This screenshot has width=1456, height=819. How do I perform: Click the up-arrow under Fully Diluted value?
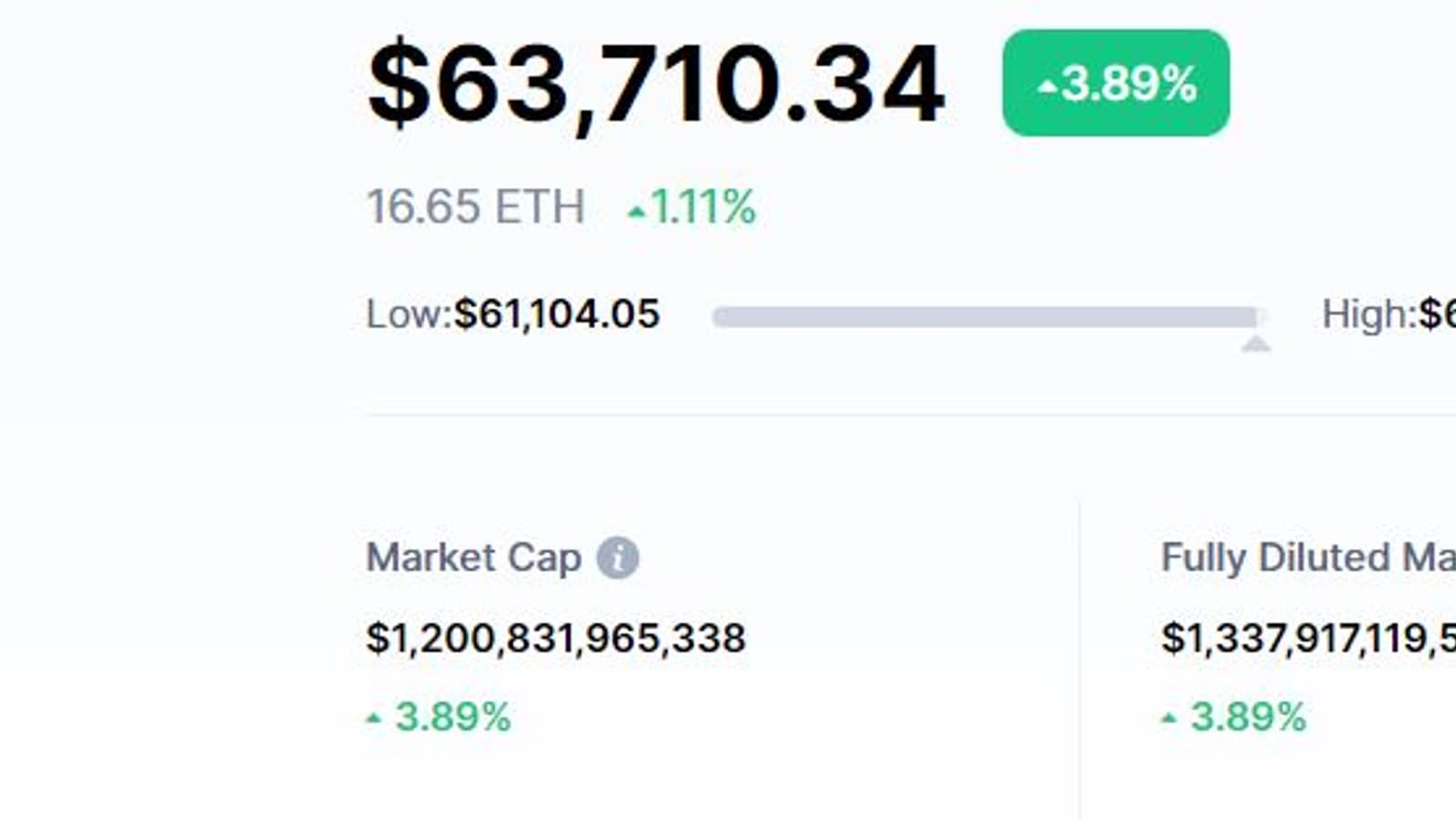1168,719
